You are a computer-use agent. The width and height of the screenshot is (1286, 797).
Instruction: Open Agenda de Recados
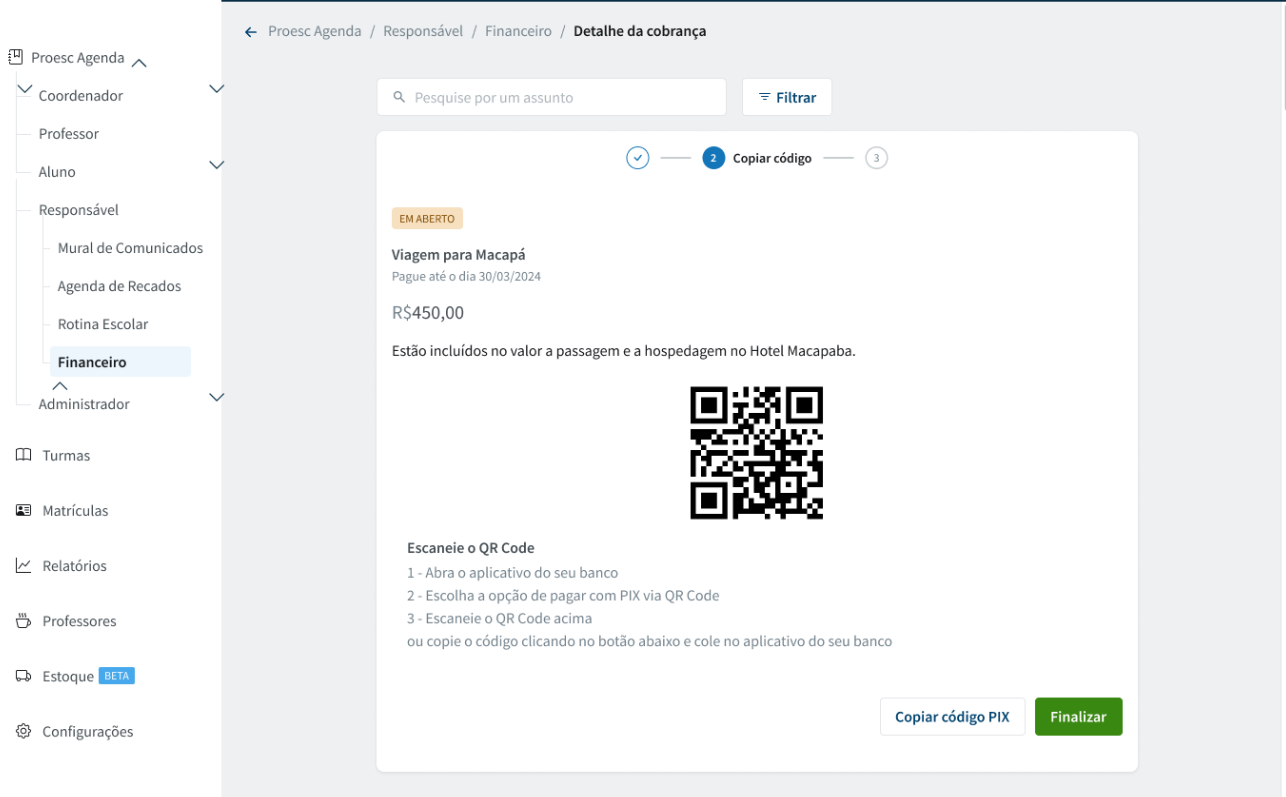click(x=120, y=286)
